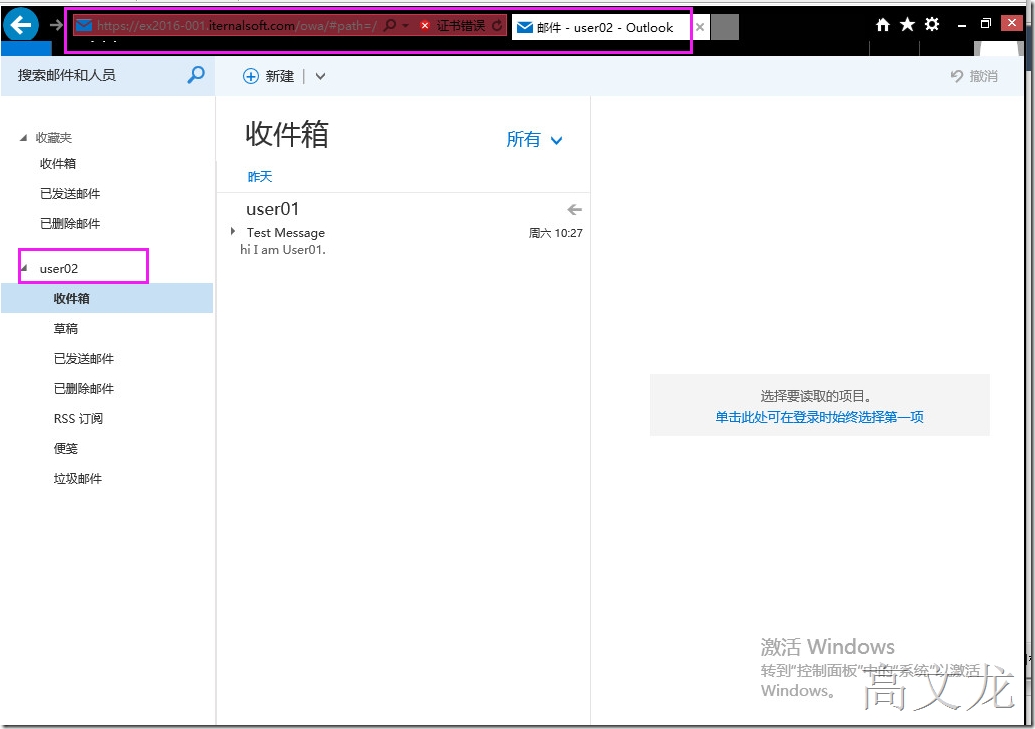
Task: Select 收件箱 under user02
Action: [x=107, y=298]
